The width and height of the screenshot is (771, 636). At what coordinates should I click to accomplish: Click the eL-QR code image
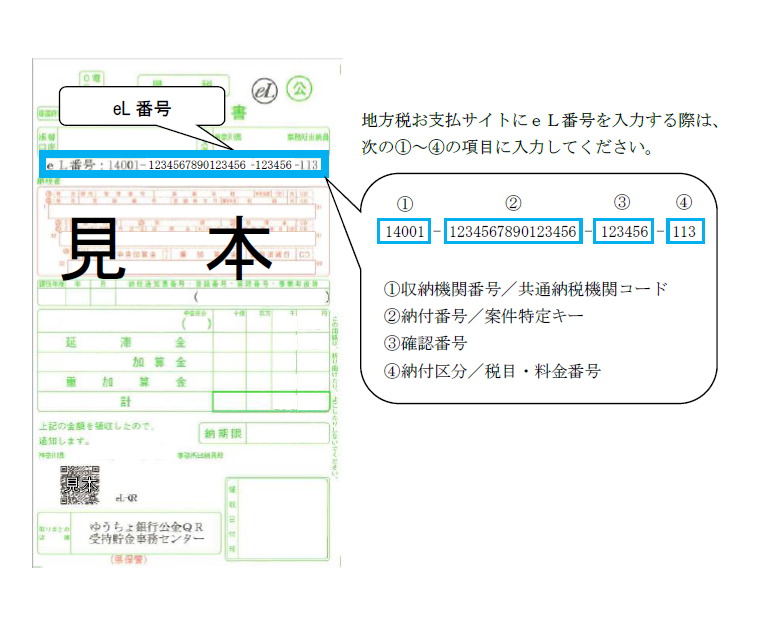pos(80,485)
